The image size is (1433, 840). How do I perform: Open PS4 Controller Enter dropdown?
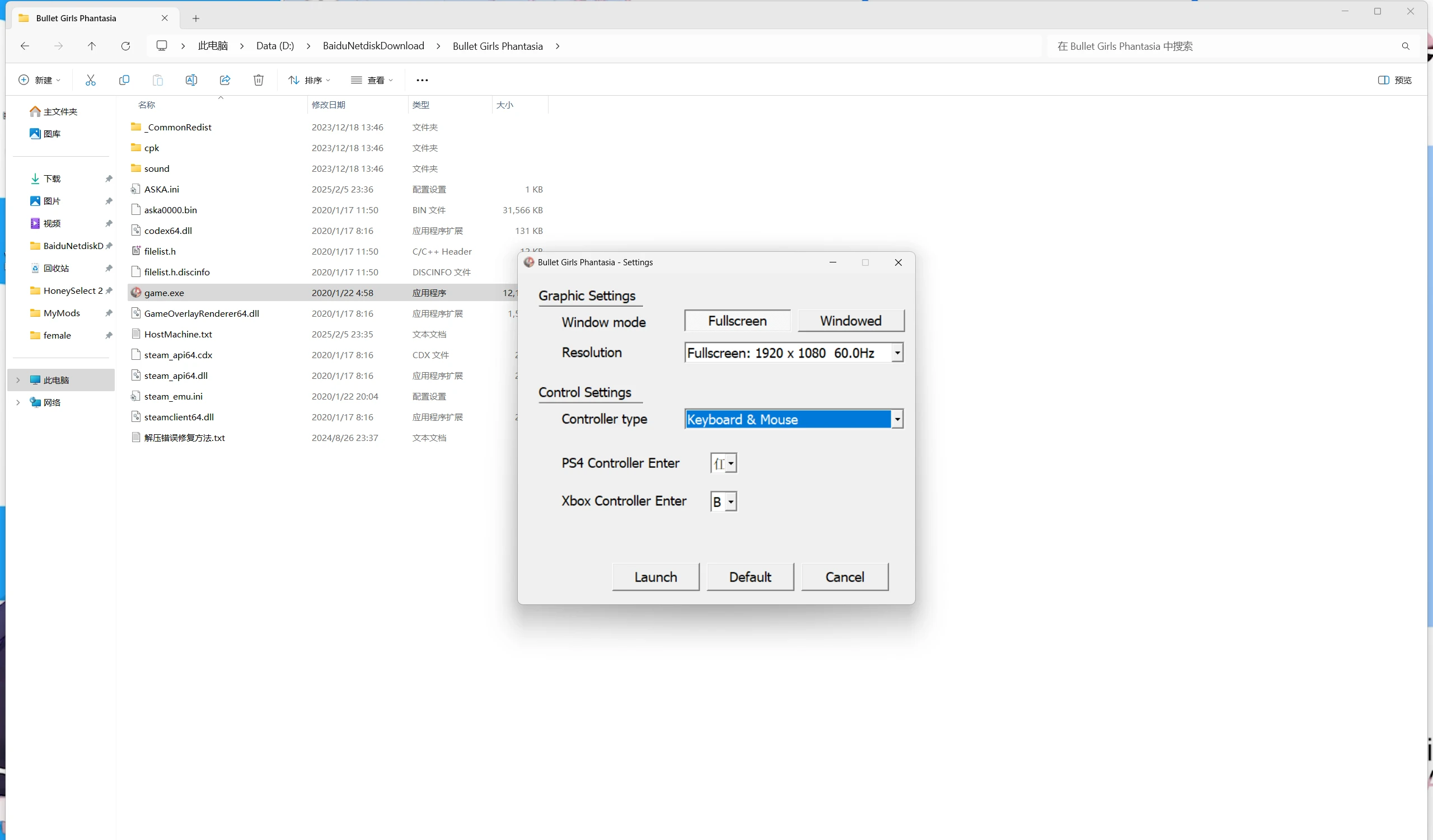[730, 463]
